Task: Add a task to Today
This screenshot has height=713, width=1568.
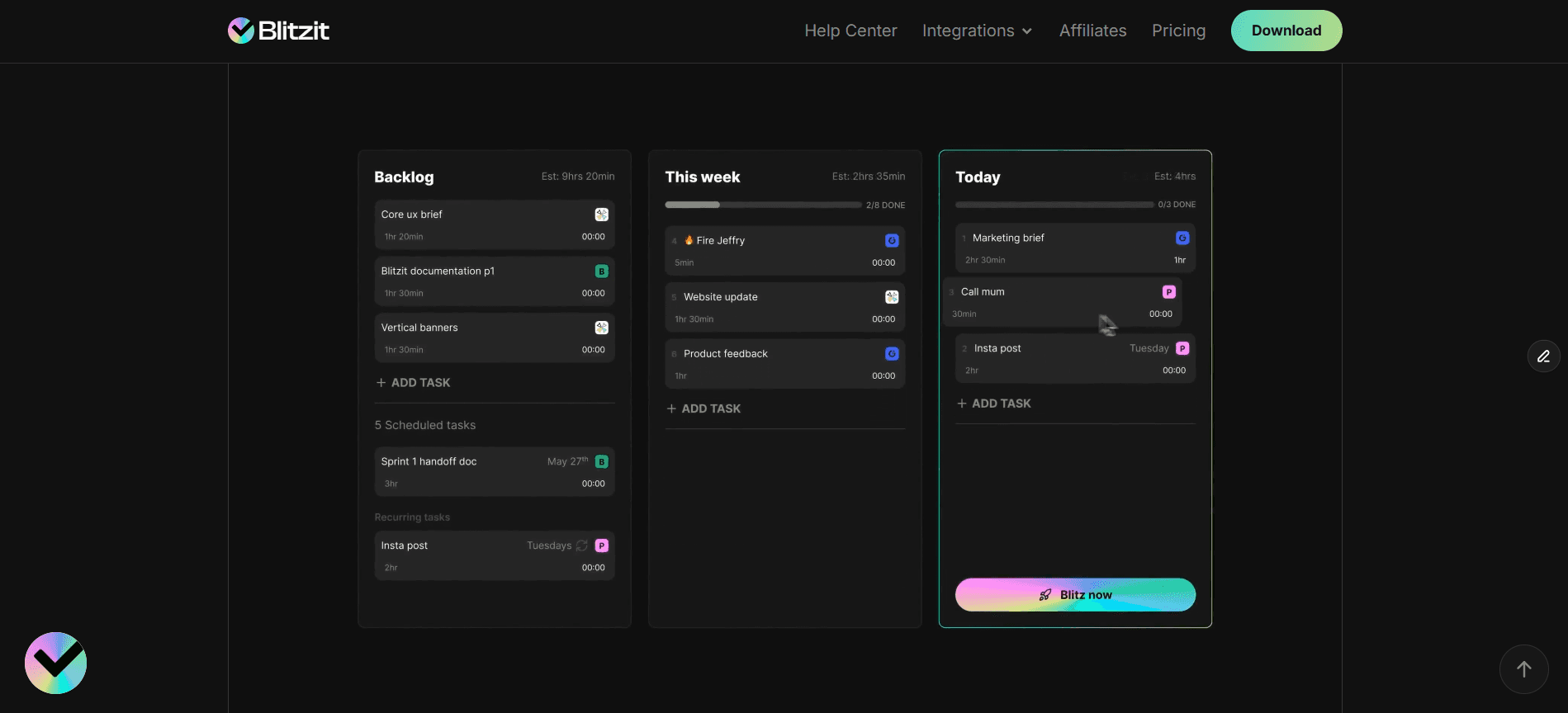Action: click(x=994, y=404)
